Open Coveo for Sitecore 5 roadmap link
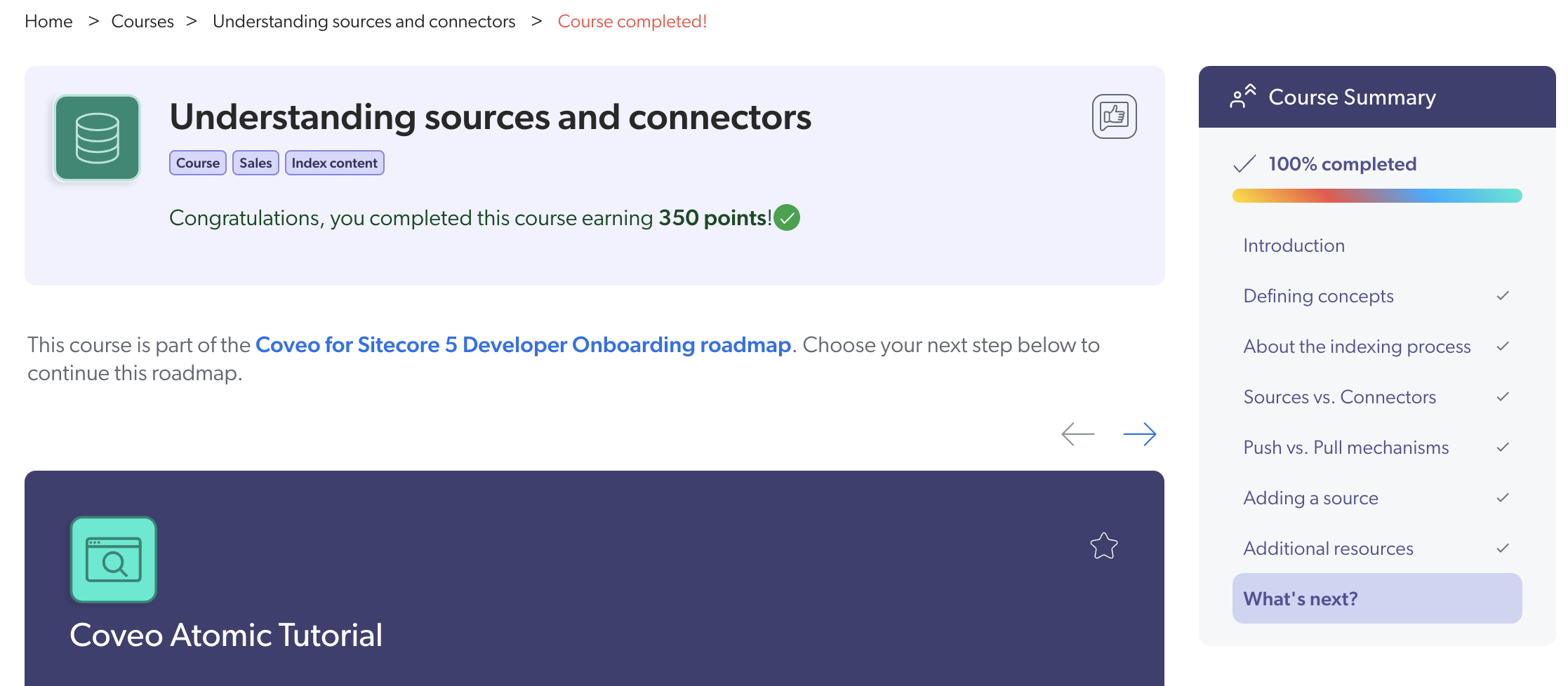1568x686 pixels. (523, 345)
